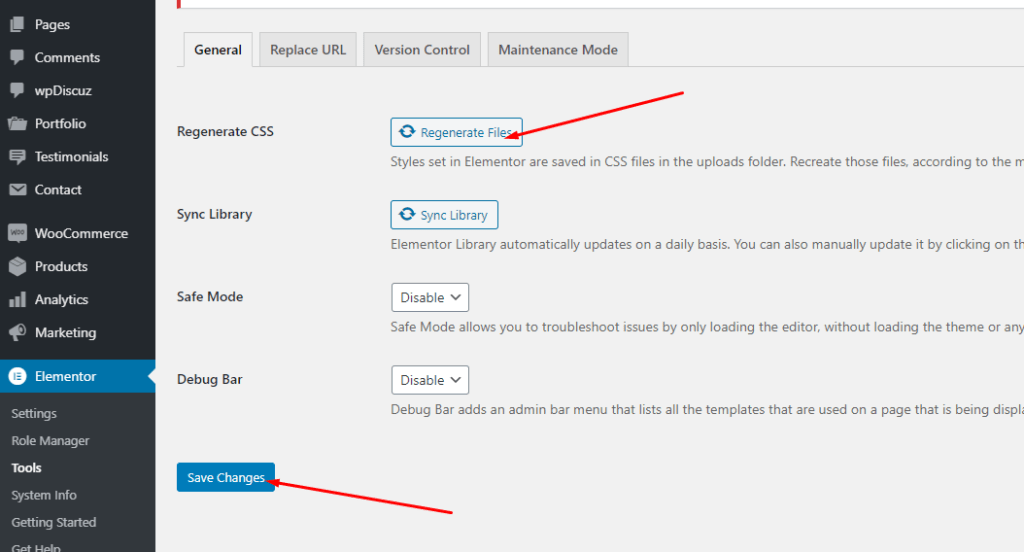The image size is (1024, 552).
Task: Click the Elementor logo icon
Action: [18, 376]
